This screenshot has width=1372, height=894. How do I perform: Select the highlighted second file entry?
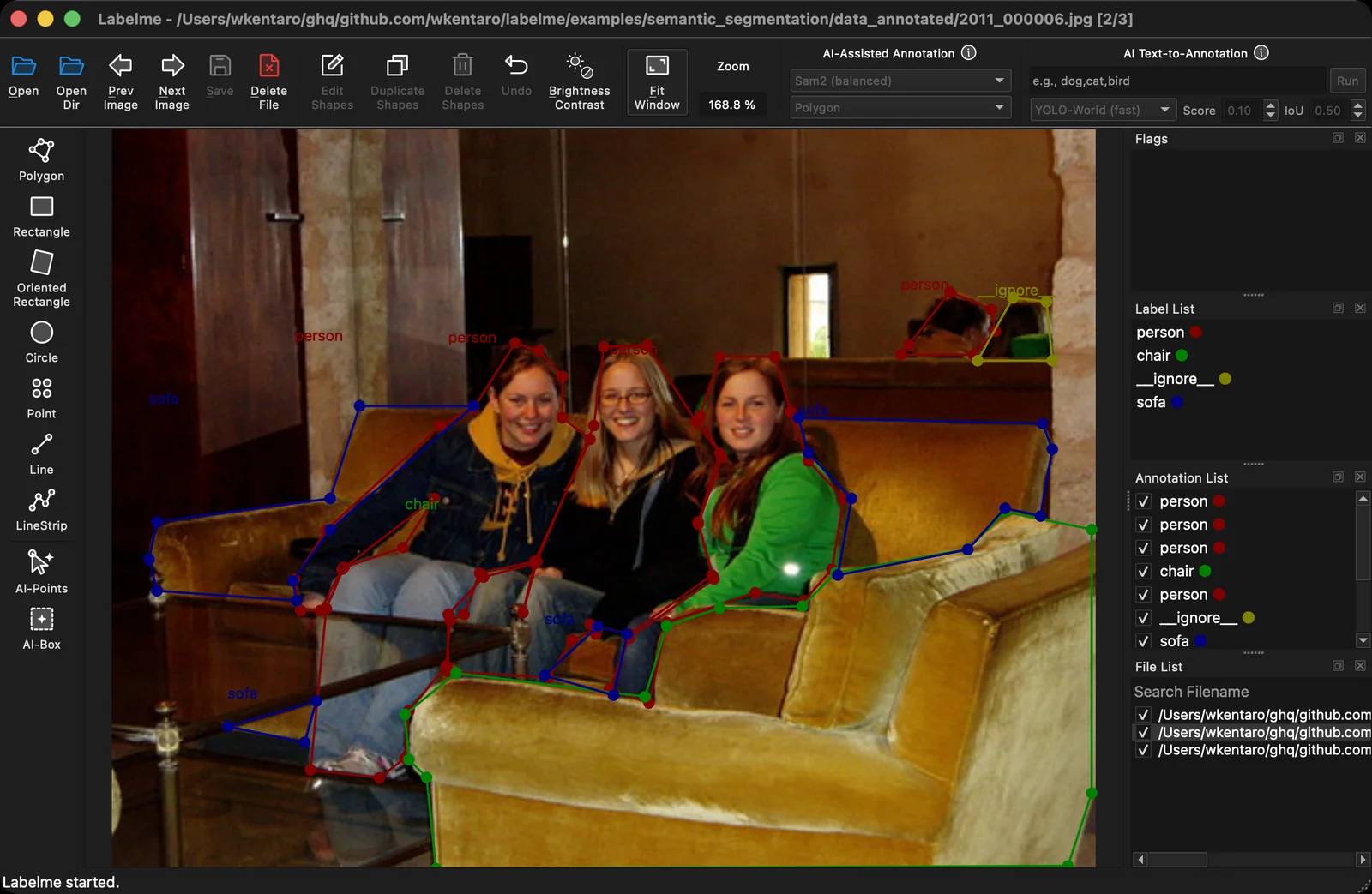click(1252, 732)
